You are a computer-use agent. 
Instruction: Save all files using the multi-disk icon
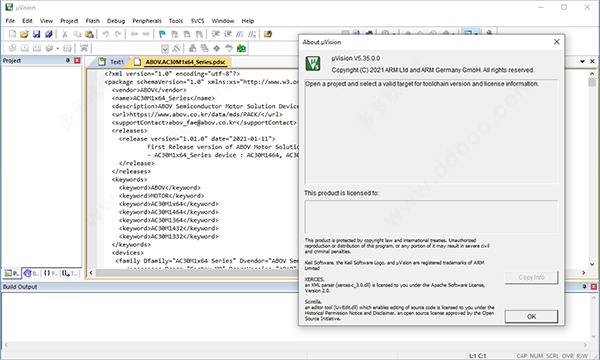(49, 34)
